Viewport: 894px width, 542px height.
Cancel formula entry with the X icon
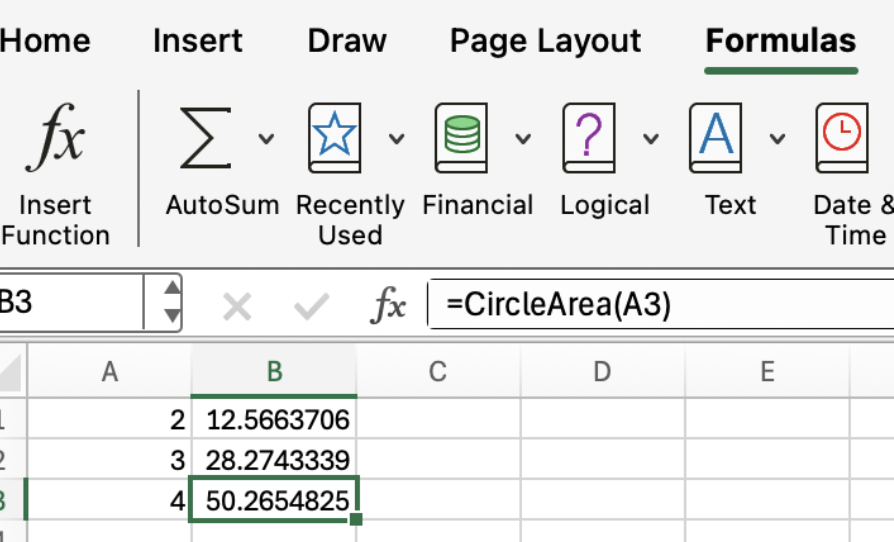click(x=237, y=307)
